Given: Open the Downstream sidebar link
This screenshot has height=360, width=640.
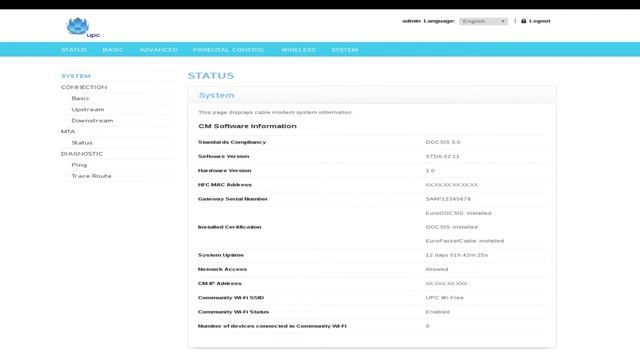Looking at the screenshot, I should pyautogui.click(x=92, y=120).
